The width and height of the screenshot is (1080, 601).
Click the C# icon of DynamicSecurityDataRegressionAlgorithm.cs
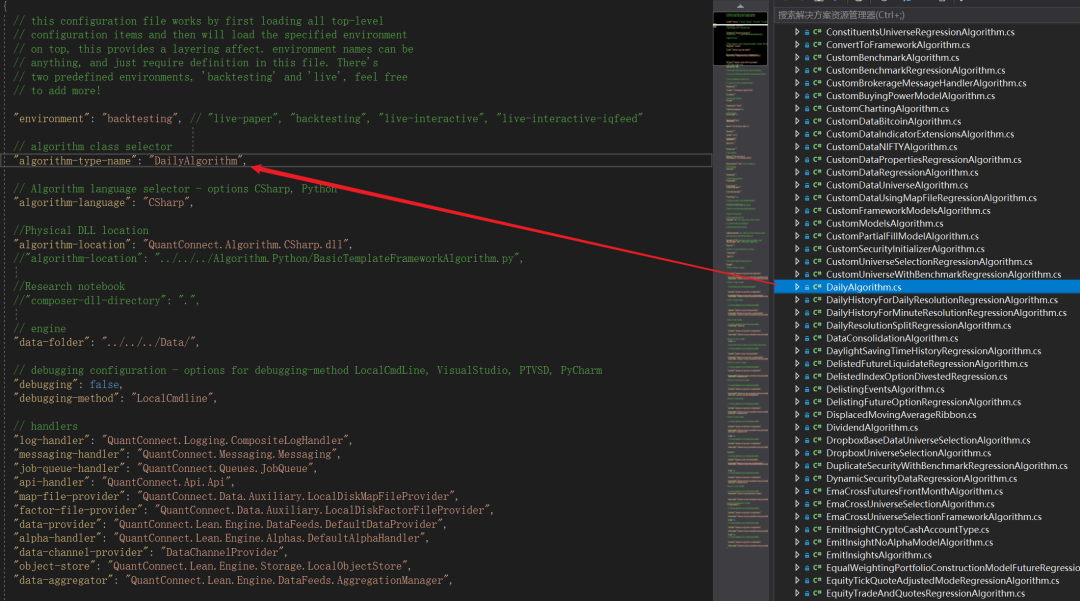(x=817, y=478)
